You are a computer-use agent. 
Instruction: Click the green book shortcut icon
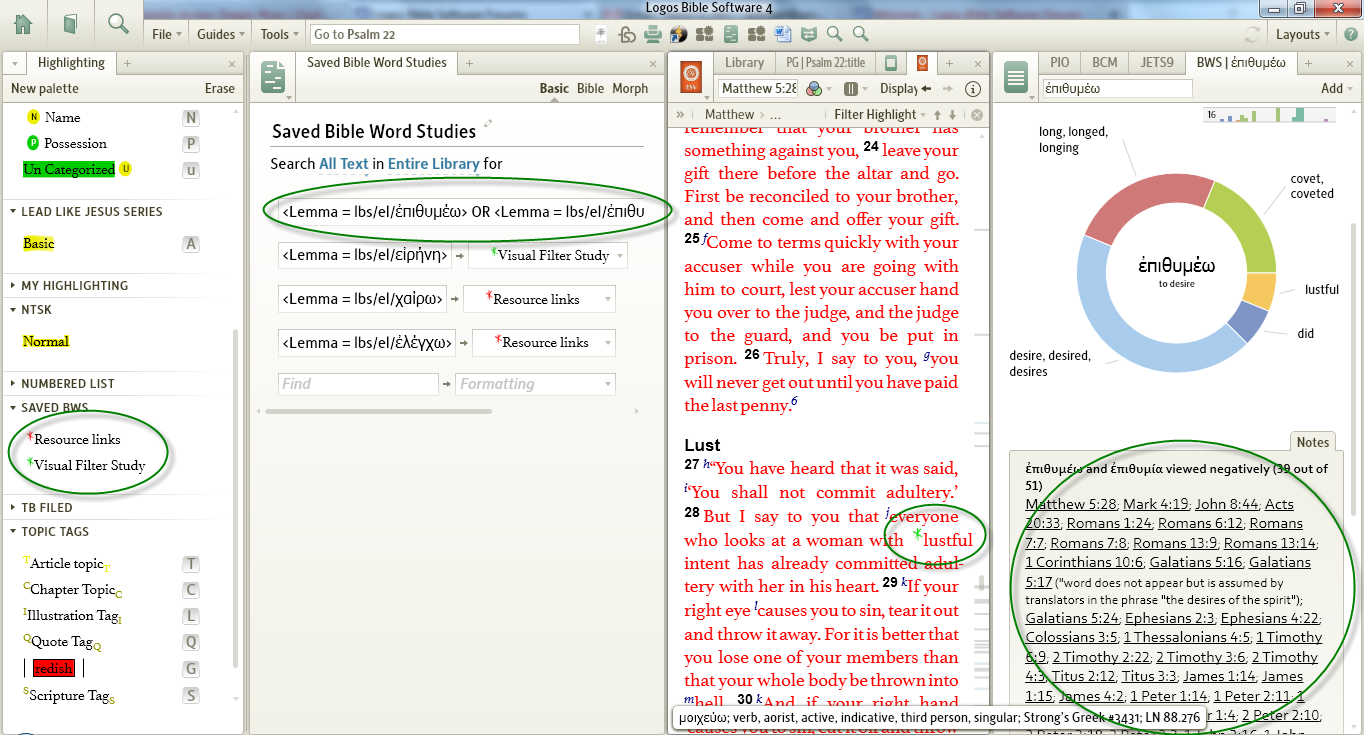tap(731, 34)
